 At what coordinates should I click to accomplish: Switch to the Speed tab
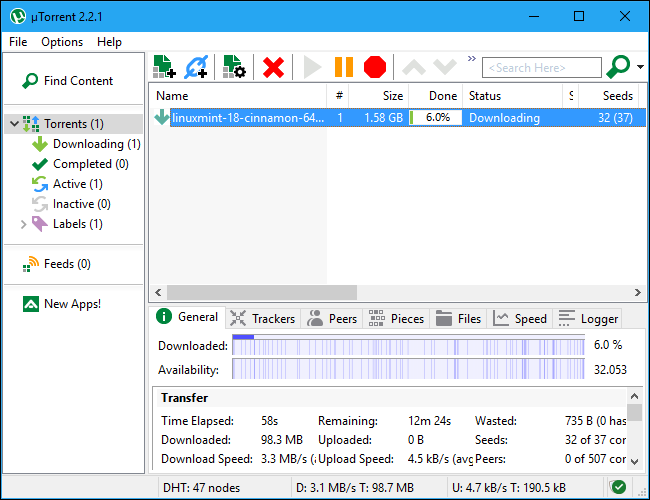click(x=520, y=318)
